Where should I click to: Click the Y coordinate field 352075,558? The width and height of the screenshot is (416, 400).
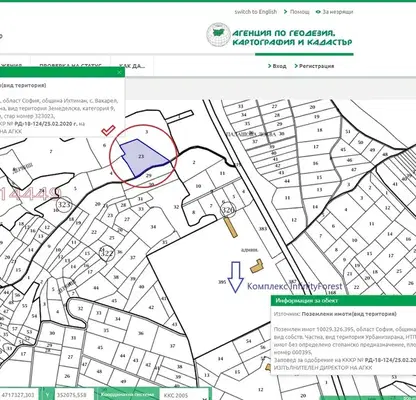[73, 395]
